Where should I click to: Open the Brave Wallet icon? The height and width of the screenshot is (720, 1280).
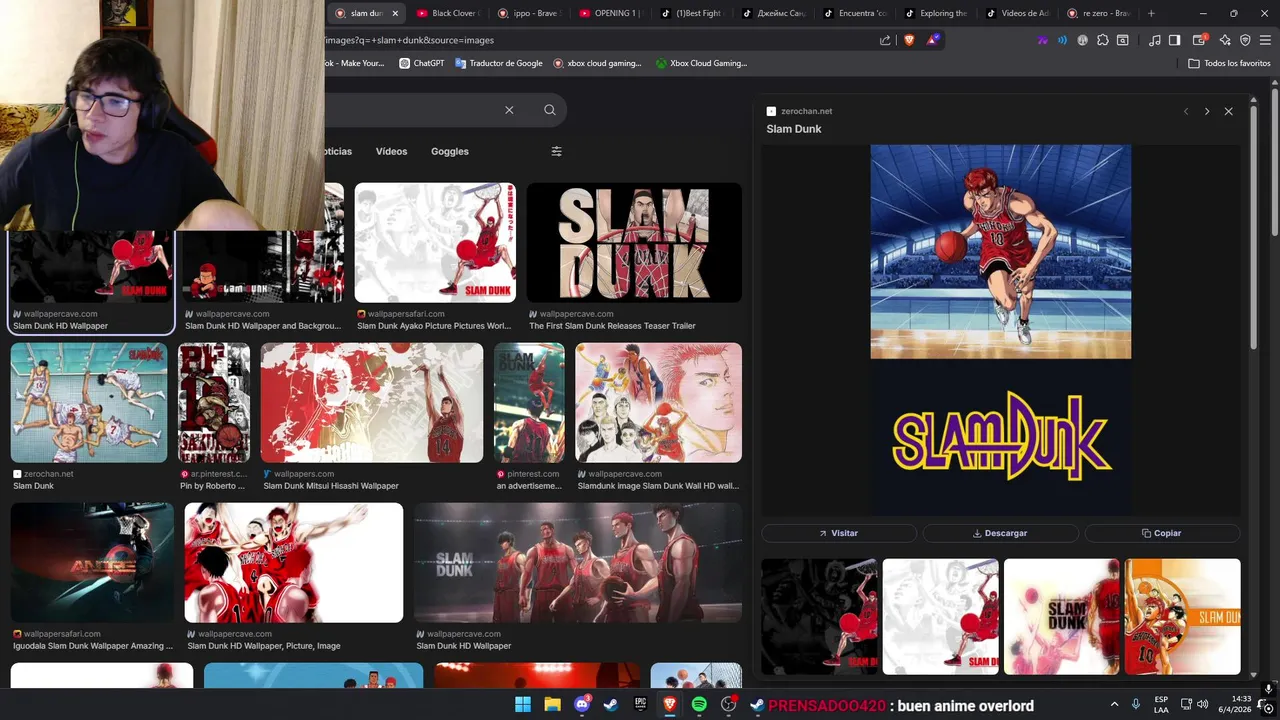(1200, 40)
